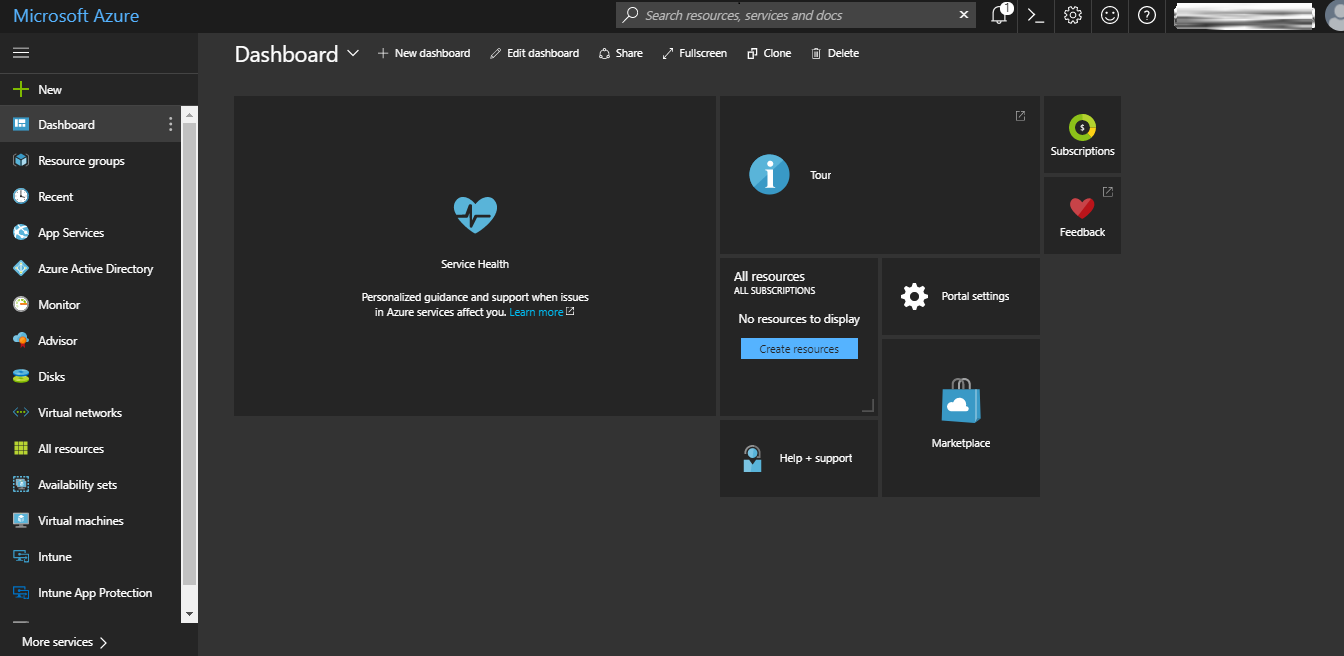Viewport: 1344px width, 656px height.
Task: Click the Availability sets icon
Action: tap(20, 485)
